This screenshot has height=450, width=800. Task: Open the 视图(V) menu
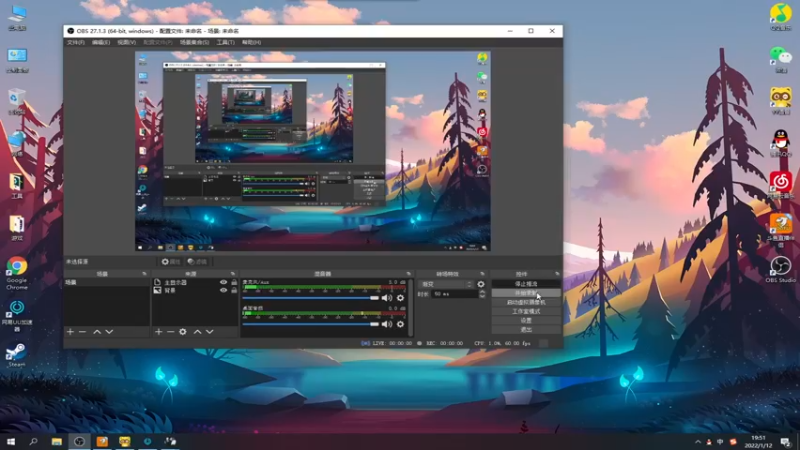pos(127,42)
